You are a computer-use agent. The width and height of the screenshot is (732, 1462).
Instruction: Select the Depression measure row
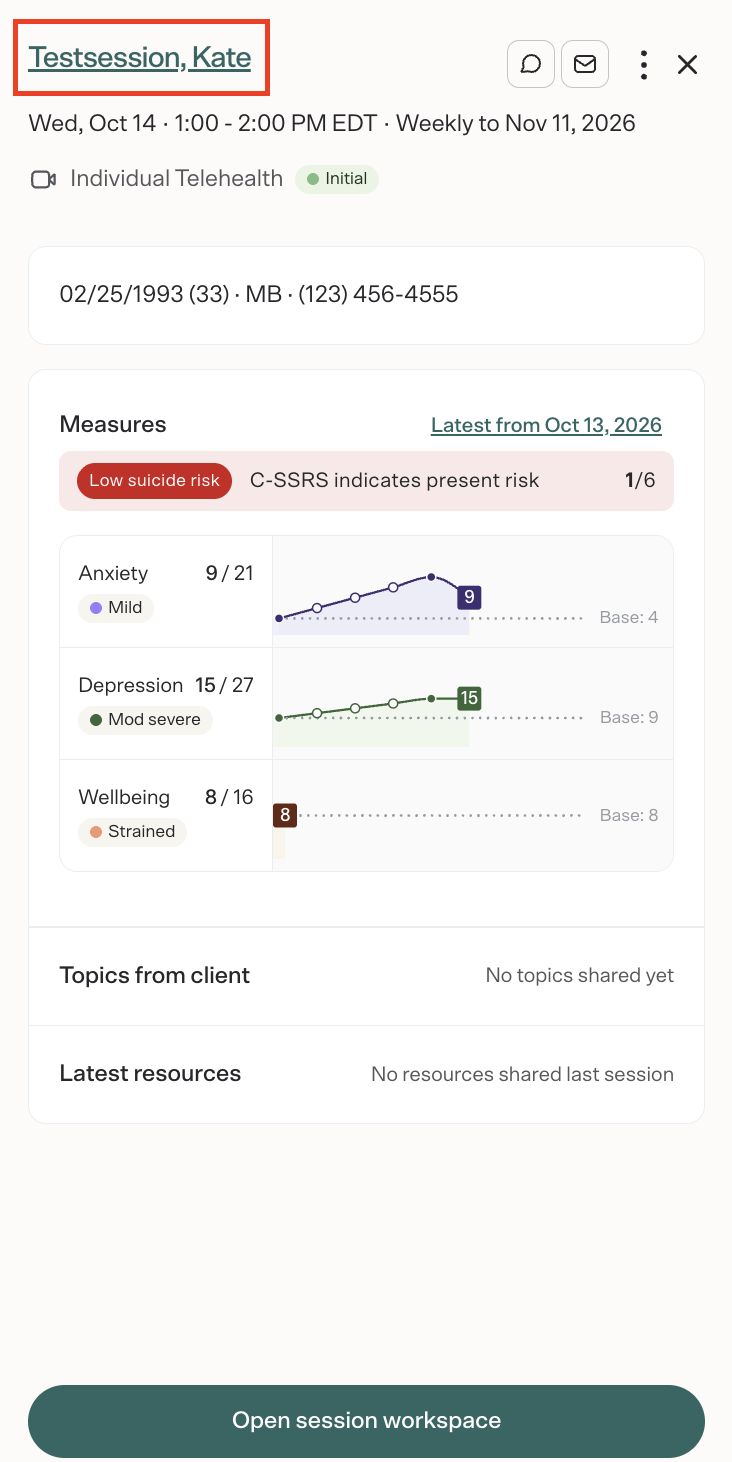point(366,704)
